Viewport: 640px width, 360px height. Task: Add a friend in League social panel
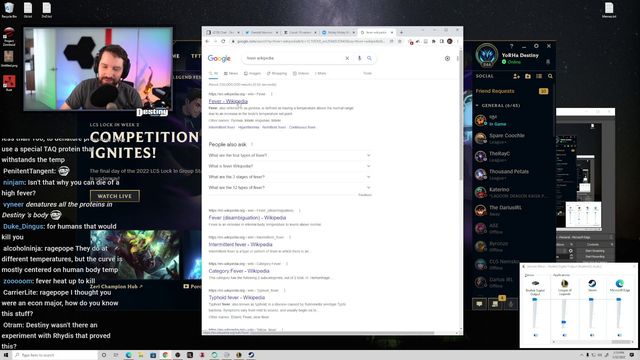point(516,76)
